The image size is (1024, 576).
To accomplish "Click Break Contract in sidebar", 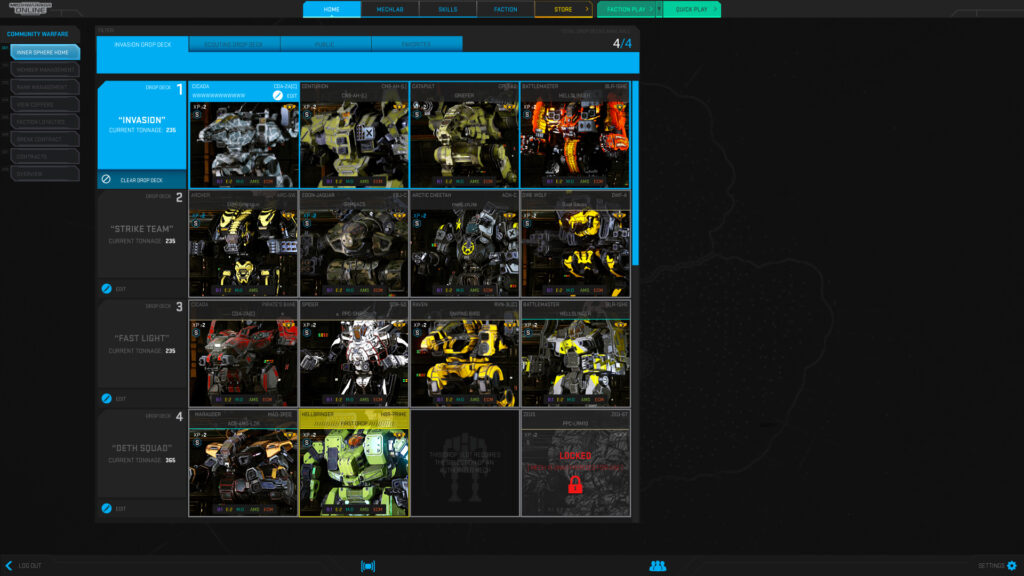I will click(45, 139).
